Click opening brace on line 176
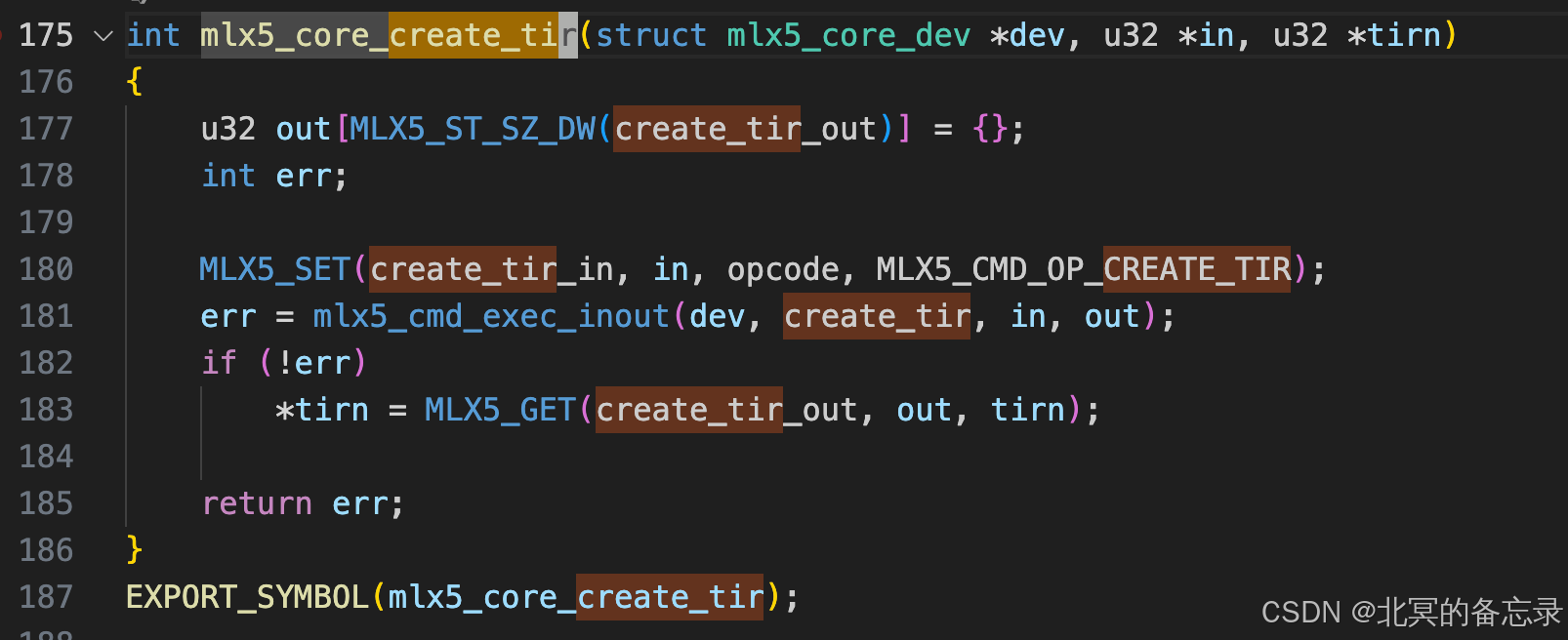 [x=135, y=82]
